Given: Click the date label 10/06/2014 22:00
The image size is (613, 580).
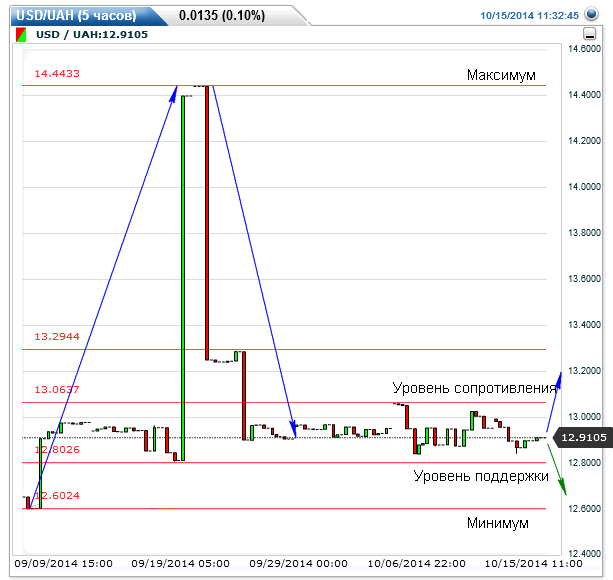Looking at the screenshot, I should click(417, 564).
